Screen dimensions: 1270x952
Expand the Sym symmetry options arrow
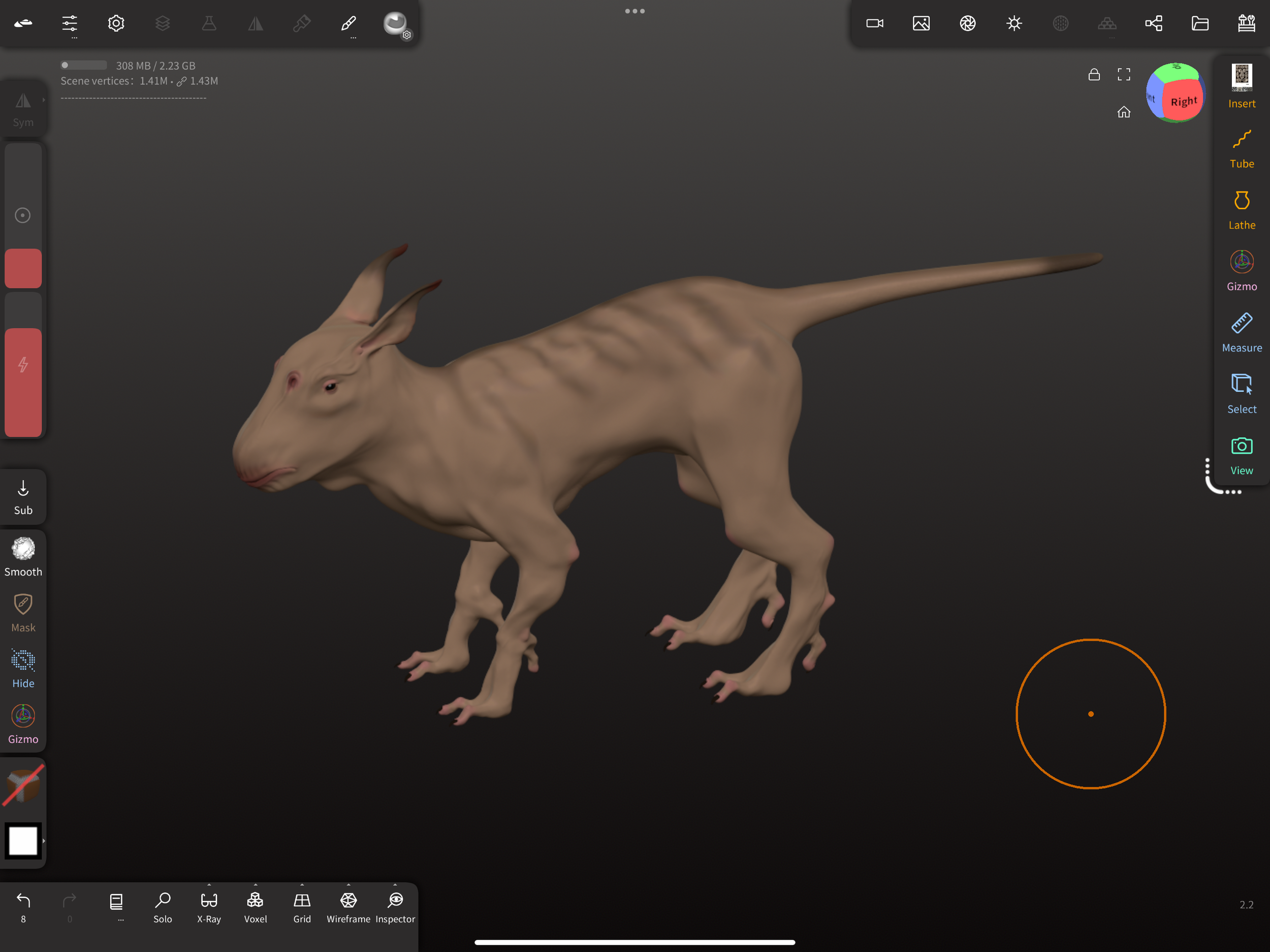click(x=43, y=100)
